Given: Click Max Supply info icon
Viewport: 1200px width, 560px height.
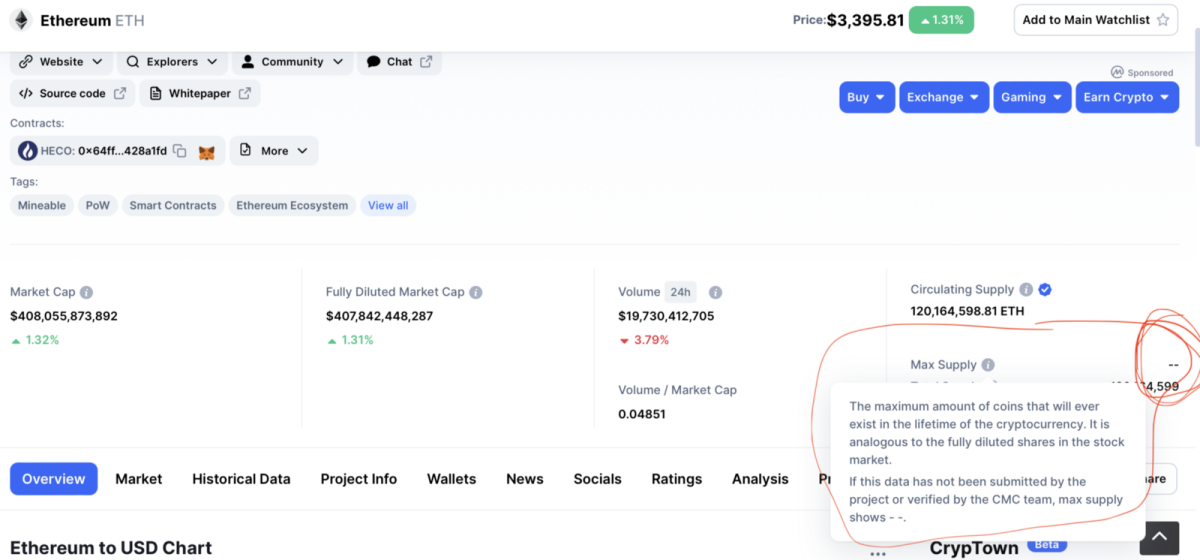Looking at the screenshot, I should pos(988,365).
